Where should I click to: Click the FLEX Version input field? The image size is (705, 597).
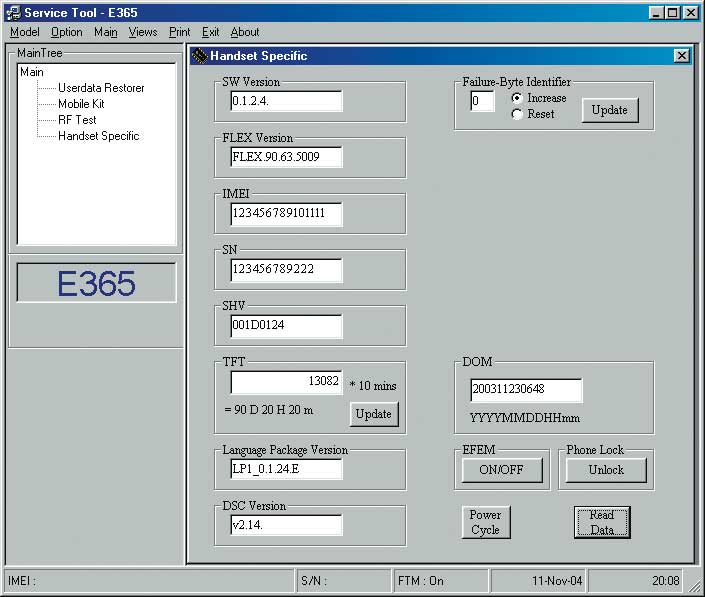tap(286, 157)
